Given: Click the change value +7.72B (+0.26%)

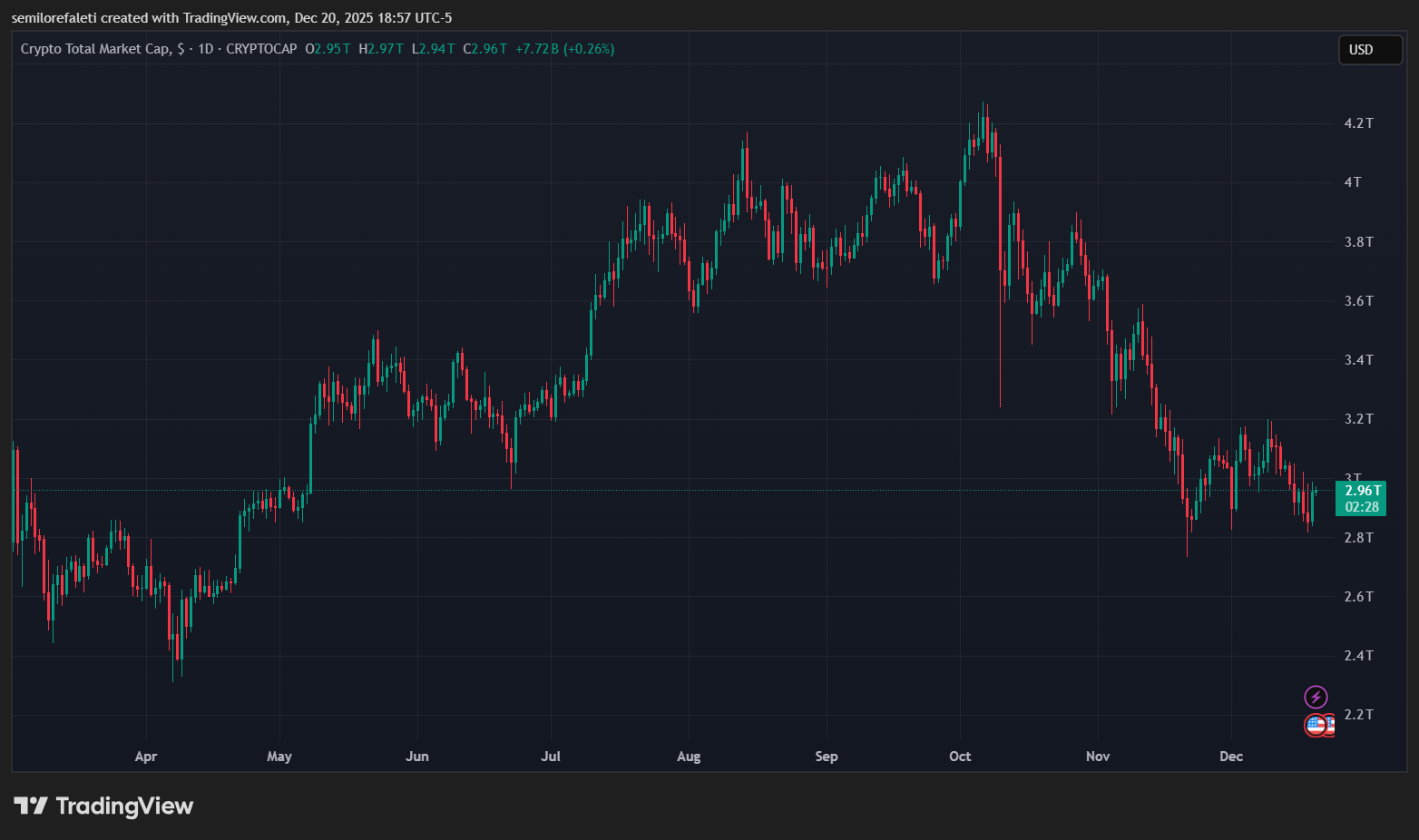Looking at the screenshot, I should pyautogui.click(x=565, y=49).
